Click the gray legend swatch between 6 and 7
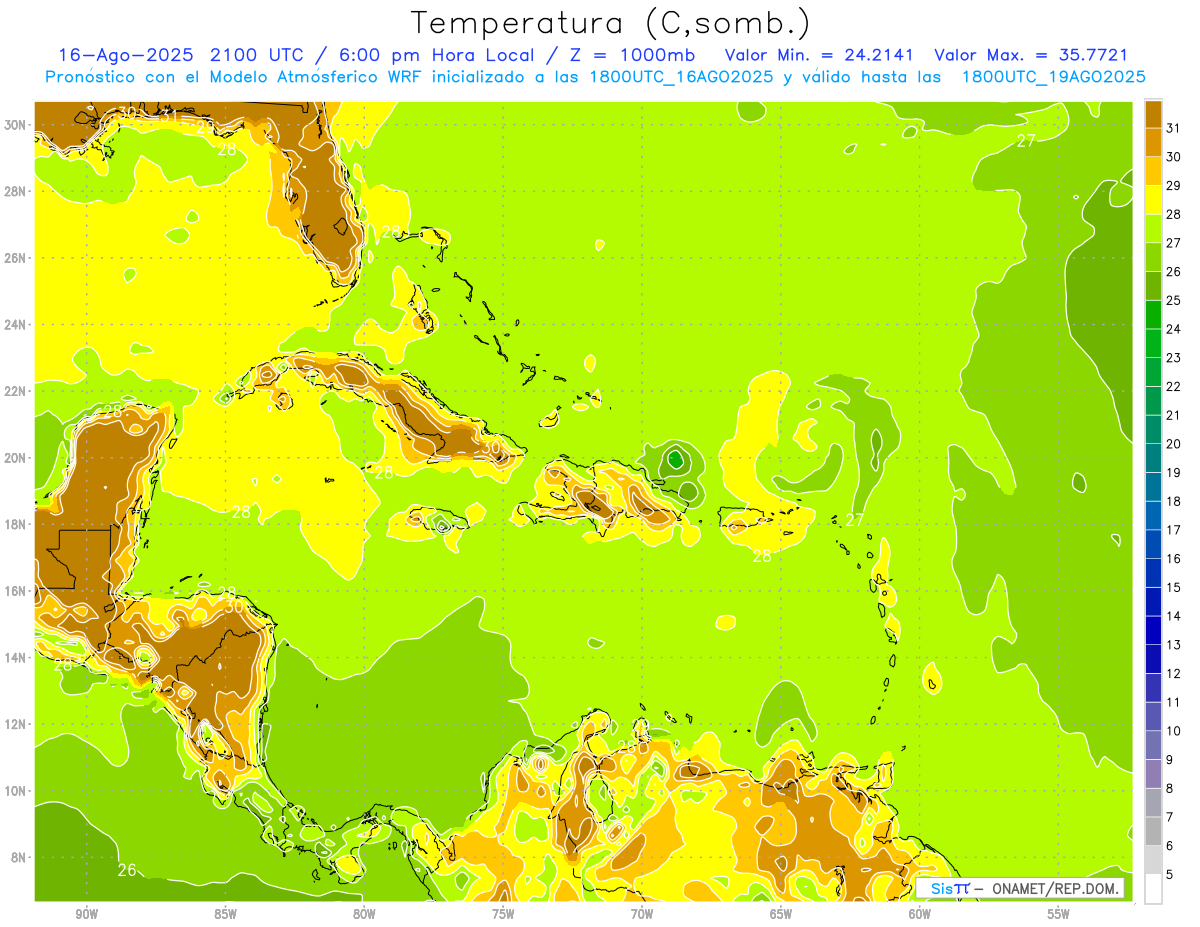1200x927 pixels. pyautogui.click(x=1153, y=831)
